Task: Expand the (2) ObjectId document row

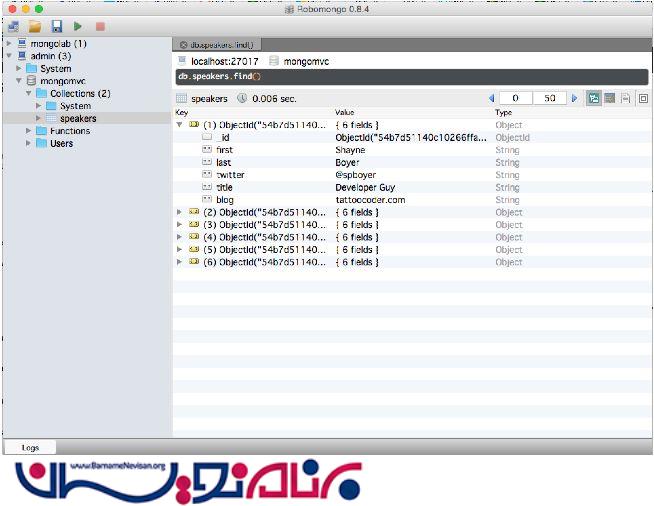Action: (179, 212)
